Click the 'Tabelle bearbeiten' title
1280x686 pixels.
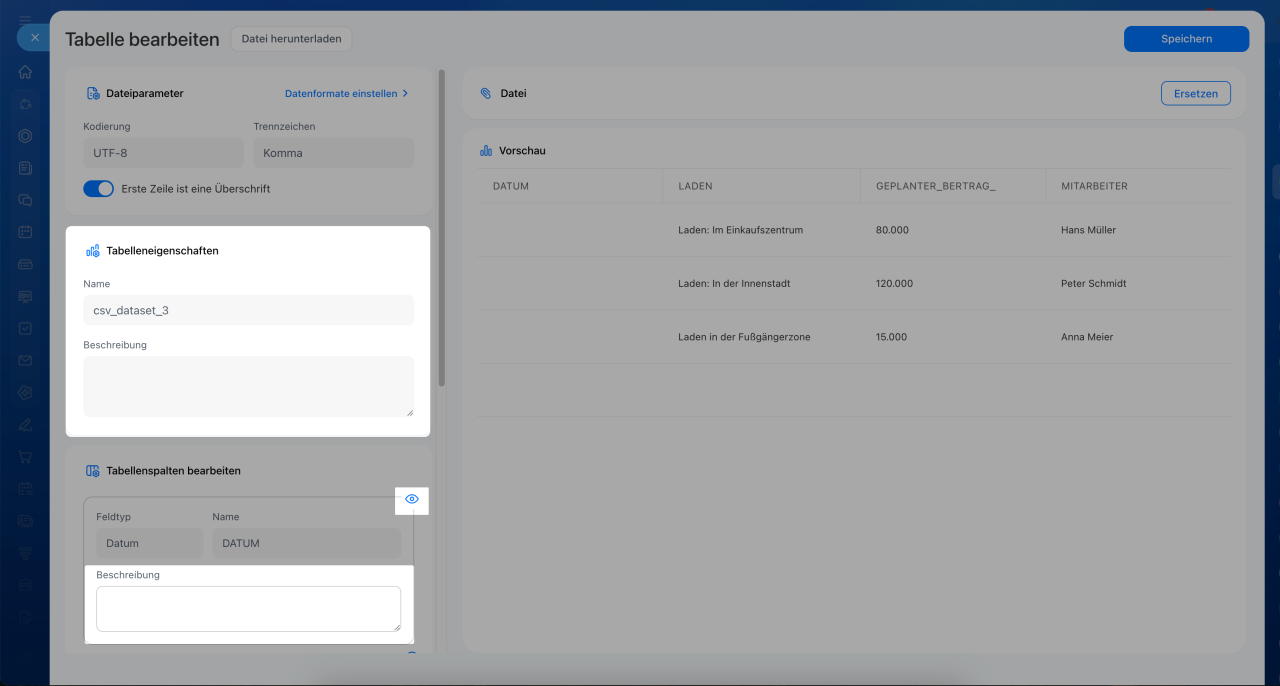(x=142, y=40)
